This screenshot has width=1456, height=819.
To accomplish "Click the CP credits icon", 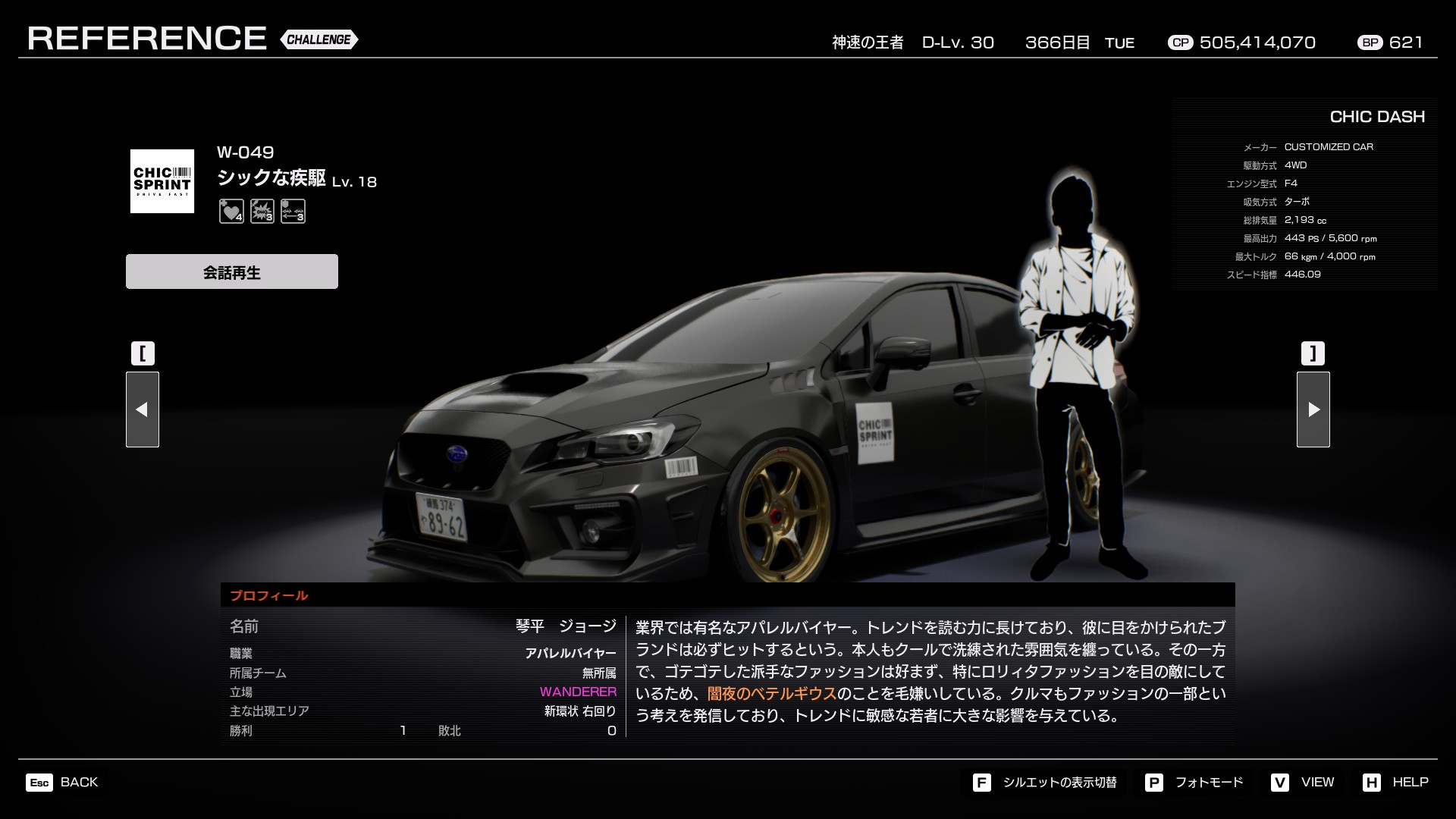I will coord(1180,42).
